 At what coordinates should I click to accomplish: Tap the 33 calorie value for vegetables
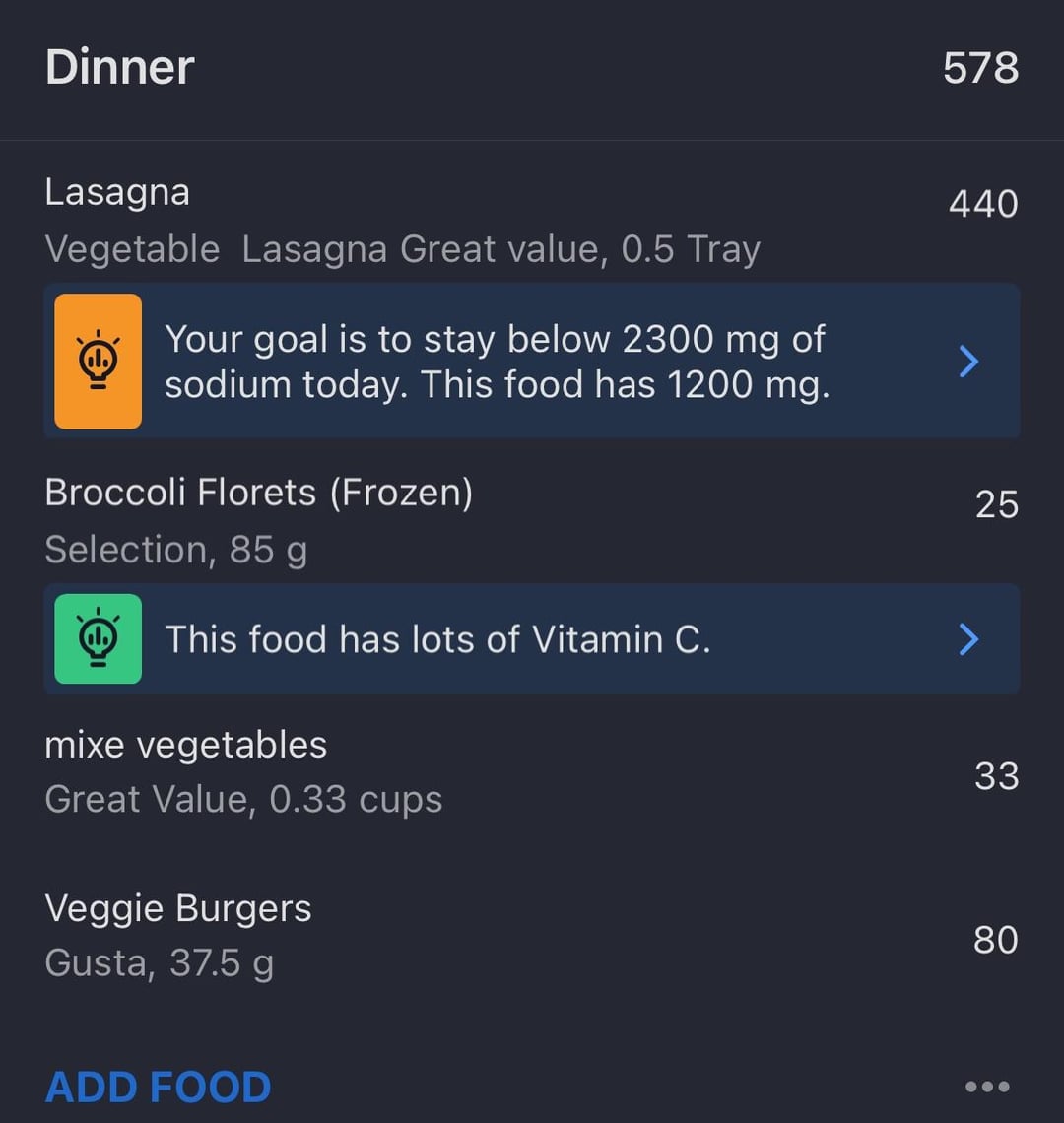(995, 776)
